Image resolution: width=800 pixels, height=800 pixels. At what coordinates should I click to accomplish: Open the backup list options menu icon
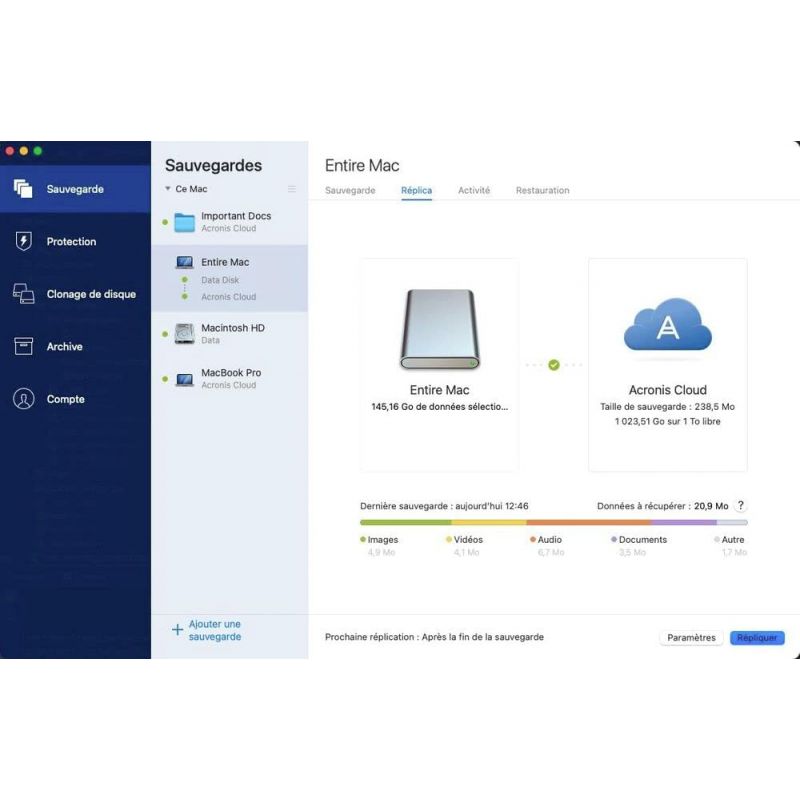[x=292, y=189]
